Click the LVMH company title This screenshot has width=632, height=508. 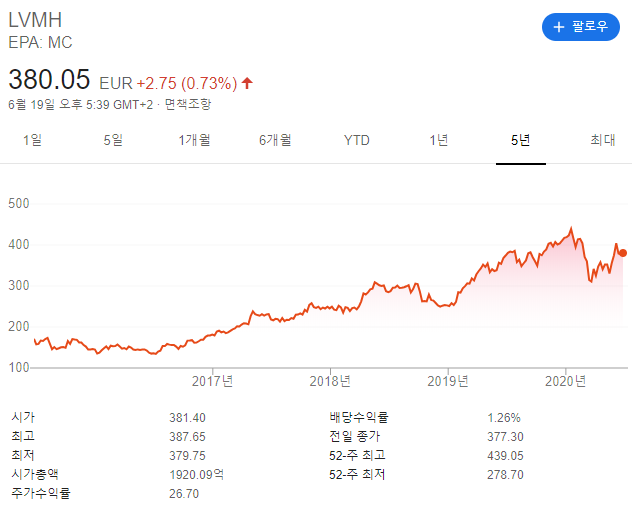point(35,20)
